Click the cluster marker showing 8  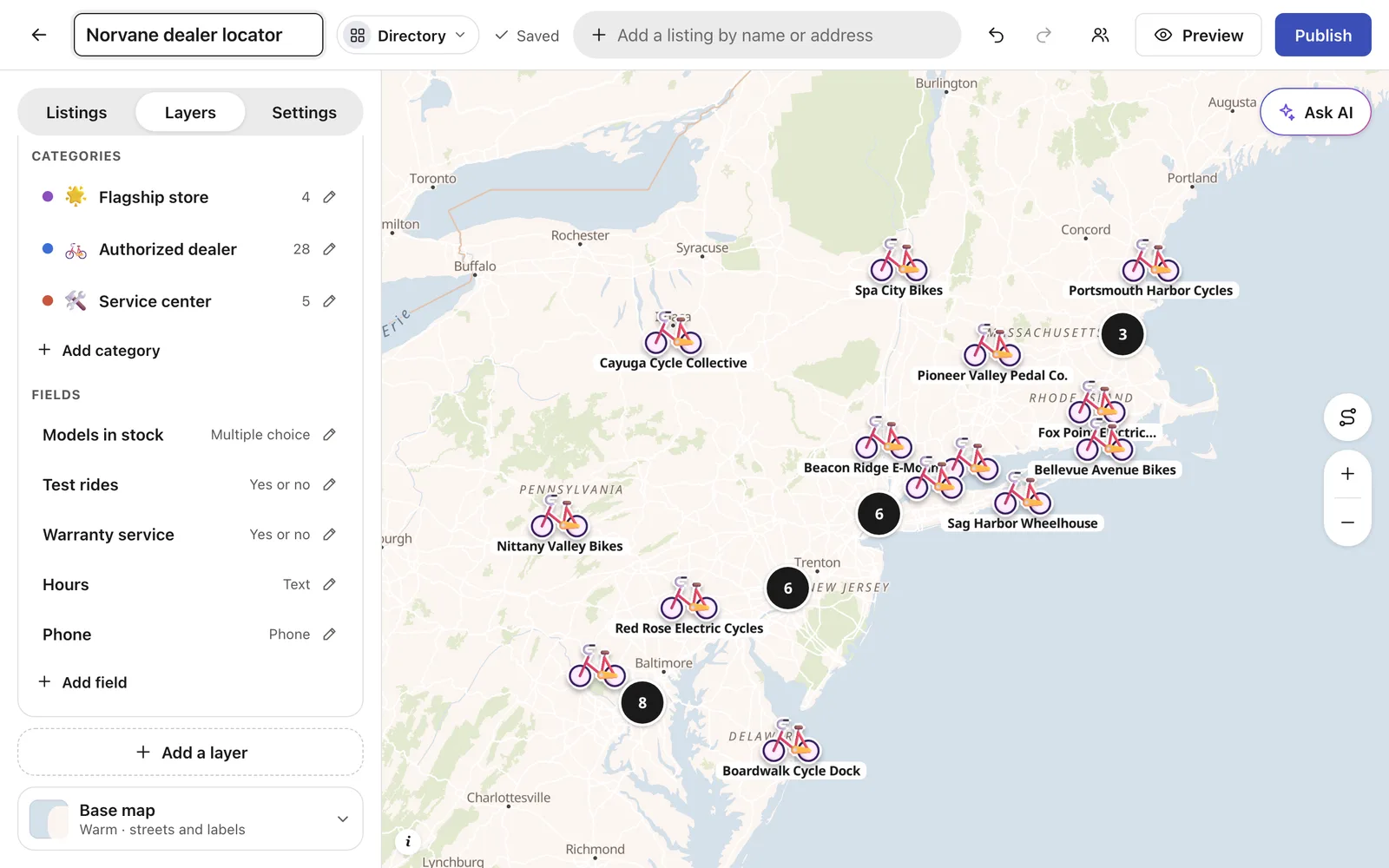tap(642, 702)
